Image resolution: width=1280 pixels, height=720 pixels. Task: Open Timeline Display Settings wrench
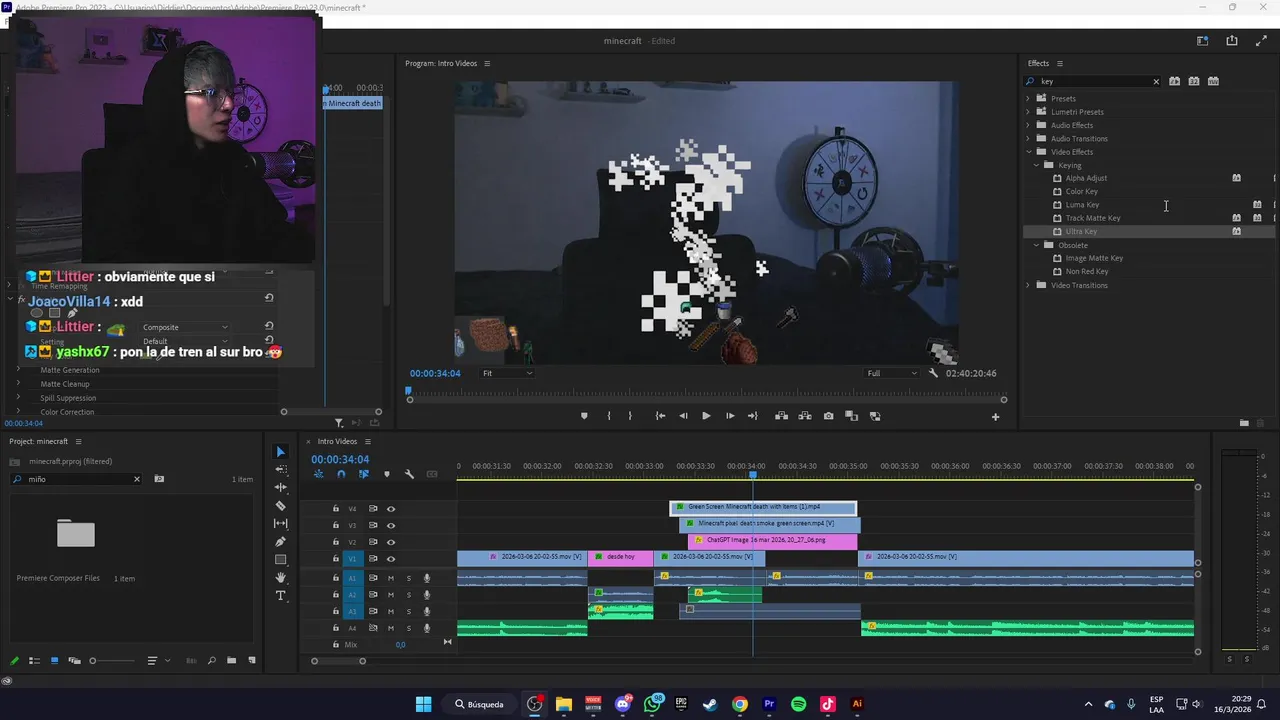[409, 474]
